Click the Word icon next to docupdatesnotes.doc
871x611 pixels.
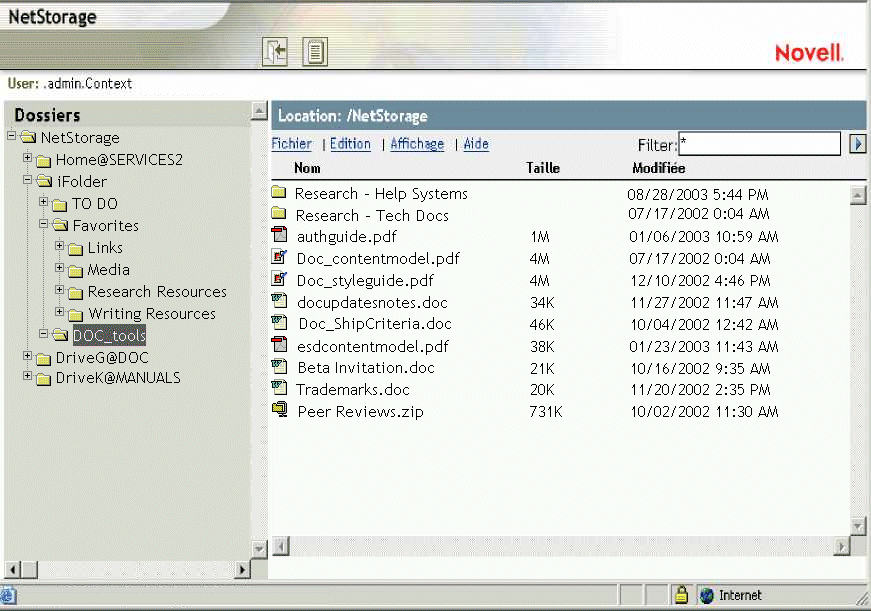pyautogui.click(x=279, y=301)
